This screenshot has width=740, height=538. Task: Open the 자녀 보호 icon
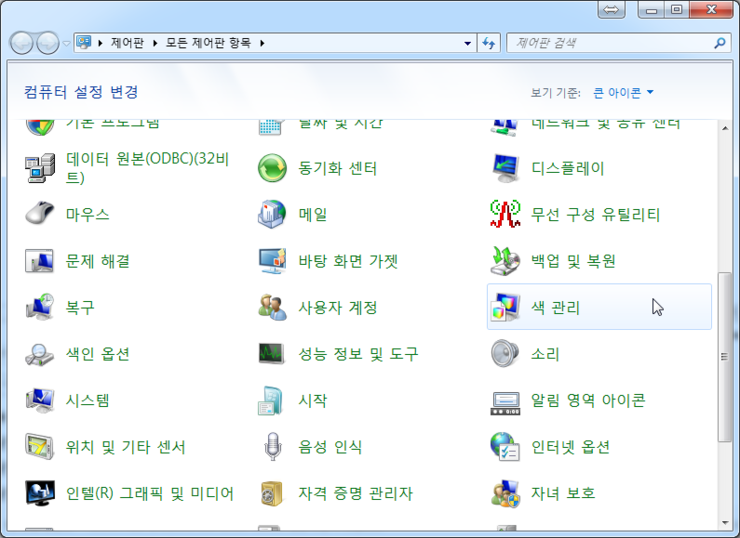point(505,493)
